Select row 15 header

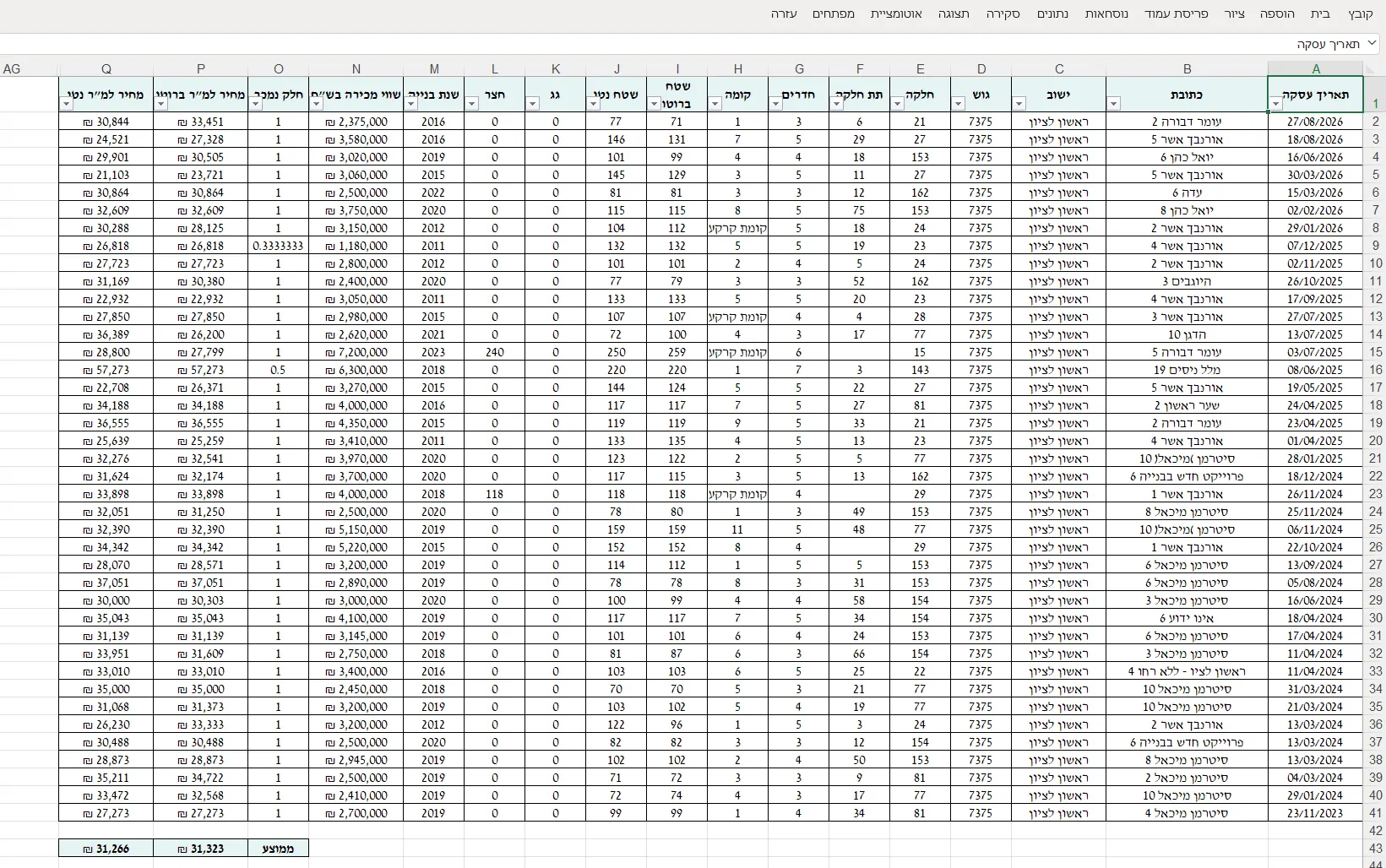(1375, 352)
